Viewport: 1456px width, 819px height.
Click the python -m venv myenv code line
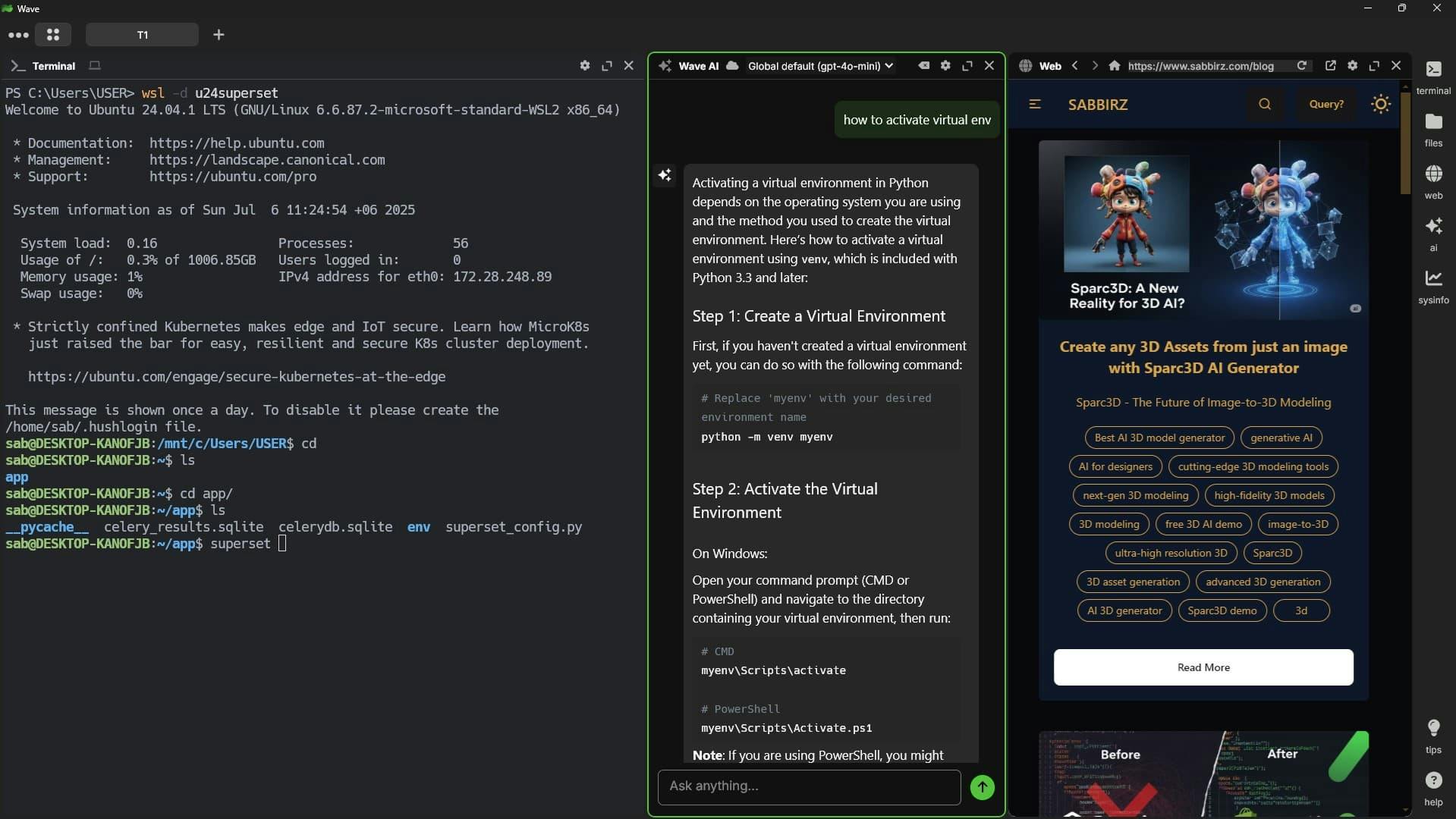pyautogui.click(x=767, y=437)
